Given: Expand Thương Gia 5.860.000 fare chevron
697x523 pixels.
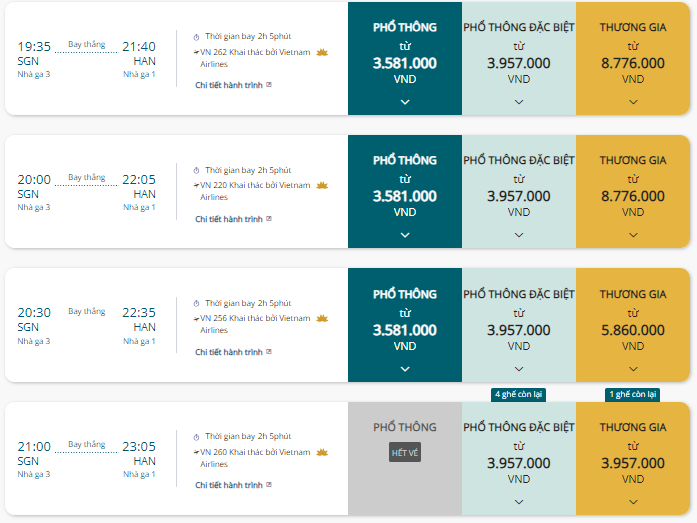Looking at the screenshot, I should [x=633, y=369].
